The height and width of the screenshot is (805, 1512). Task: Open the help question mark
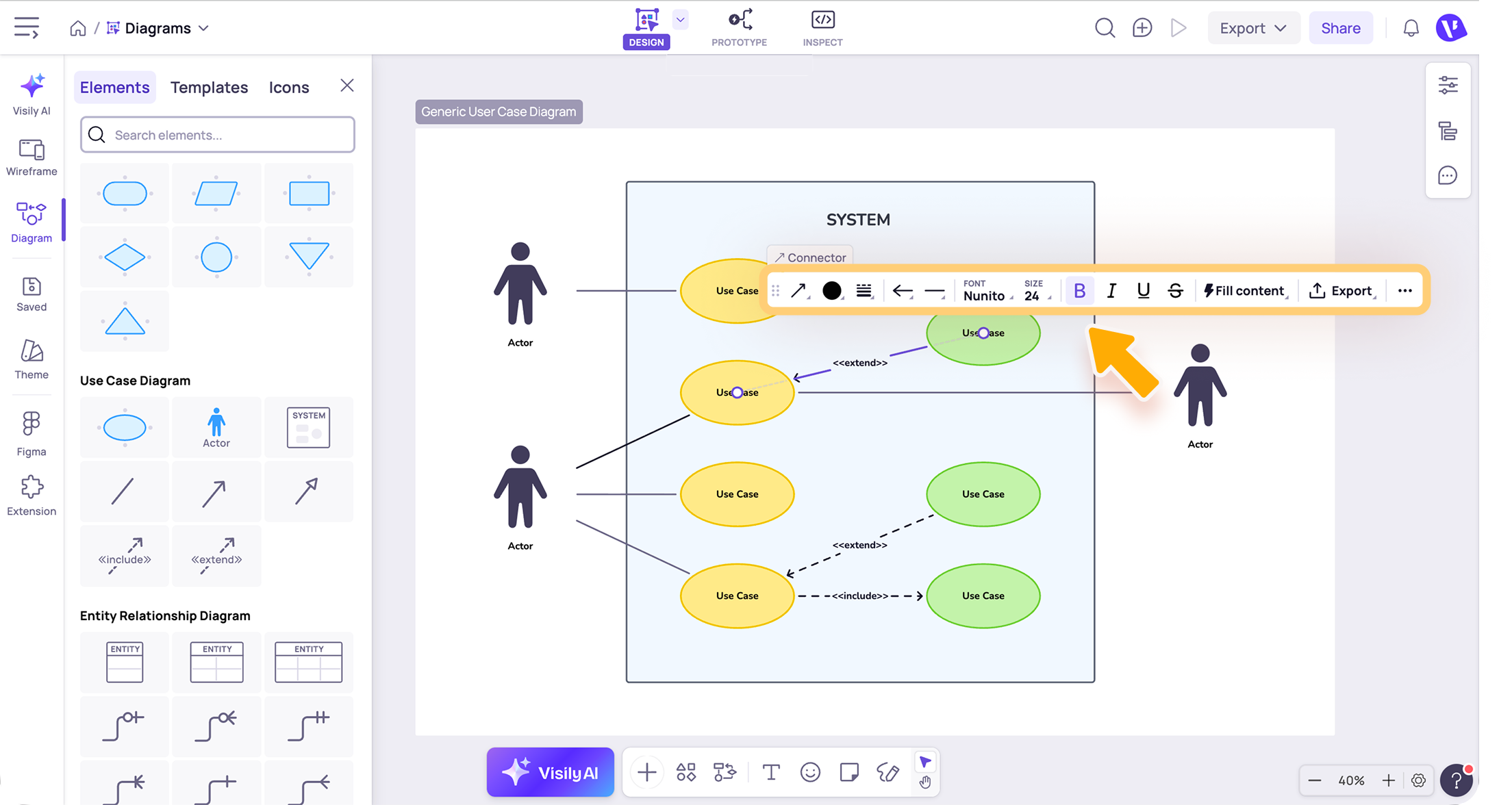point(1456,780)
